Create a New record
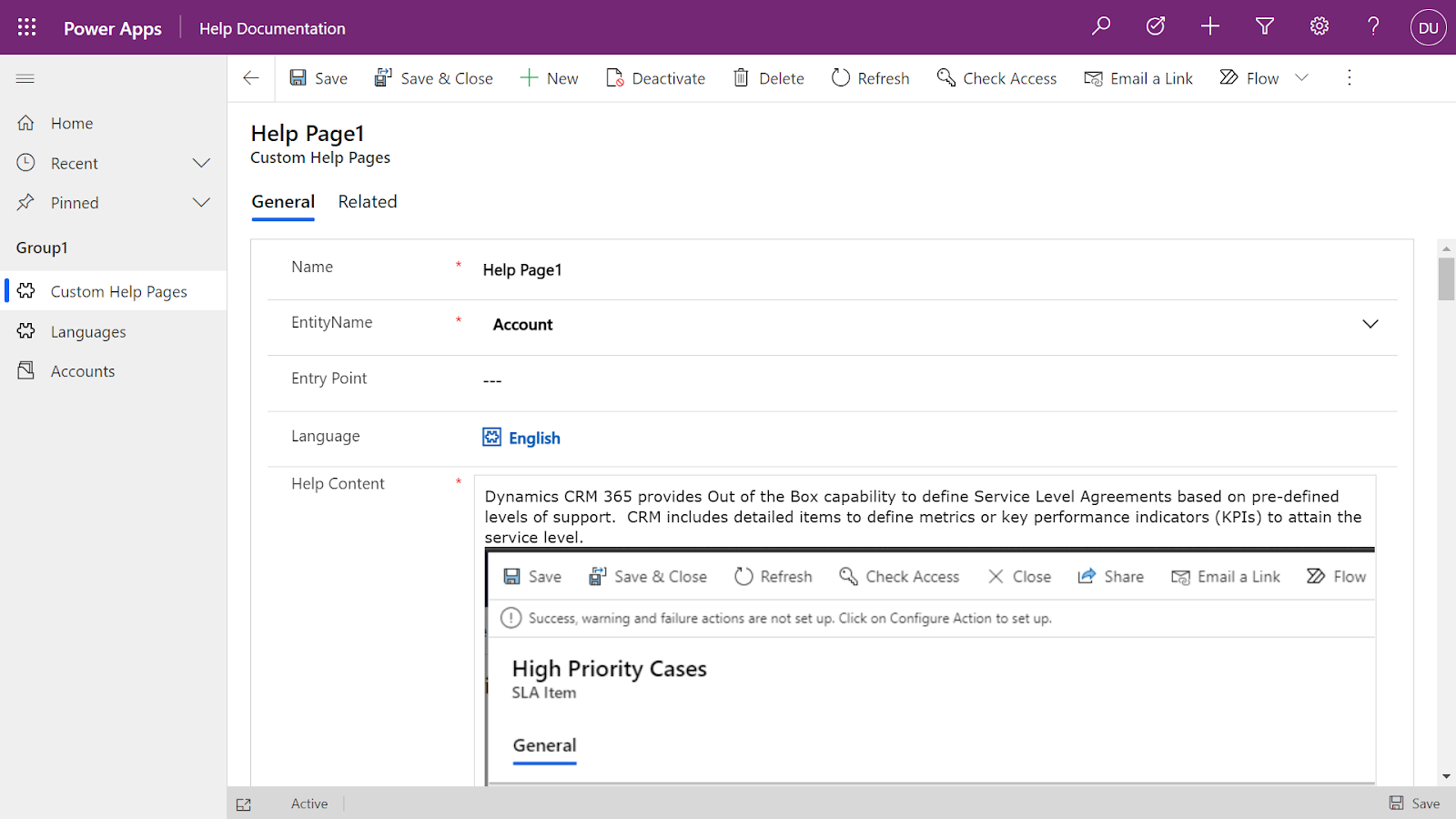 pyautogui.click(x=549, y=78)
